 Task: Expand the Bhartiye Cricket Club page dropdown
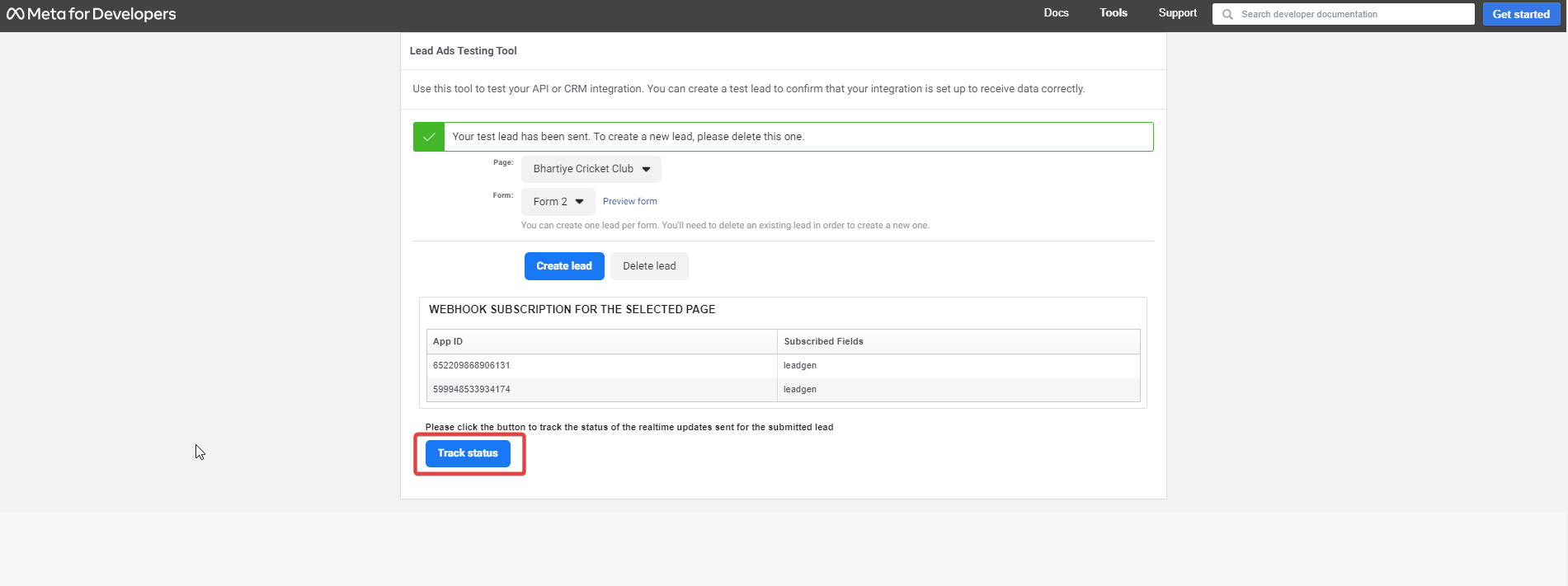tap(591, 169)
